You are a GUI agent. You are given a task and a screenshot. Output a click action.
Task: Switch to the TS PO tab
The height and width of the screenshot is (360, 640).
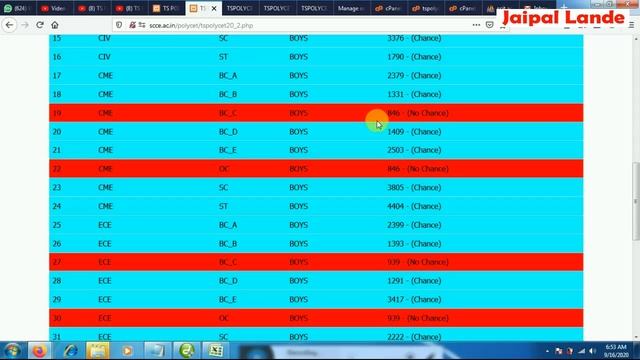pyautogui.click(x=166, y=8)
